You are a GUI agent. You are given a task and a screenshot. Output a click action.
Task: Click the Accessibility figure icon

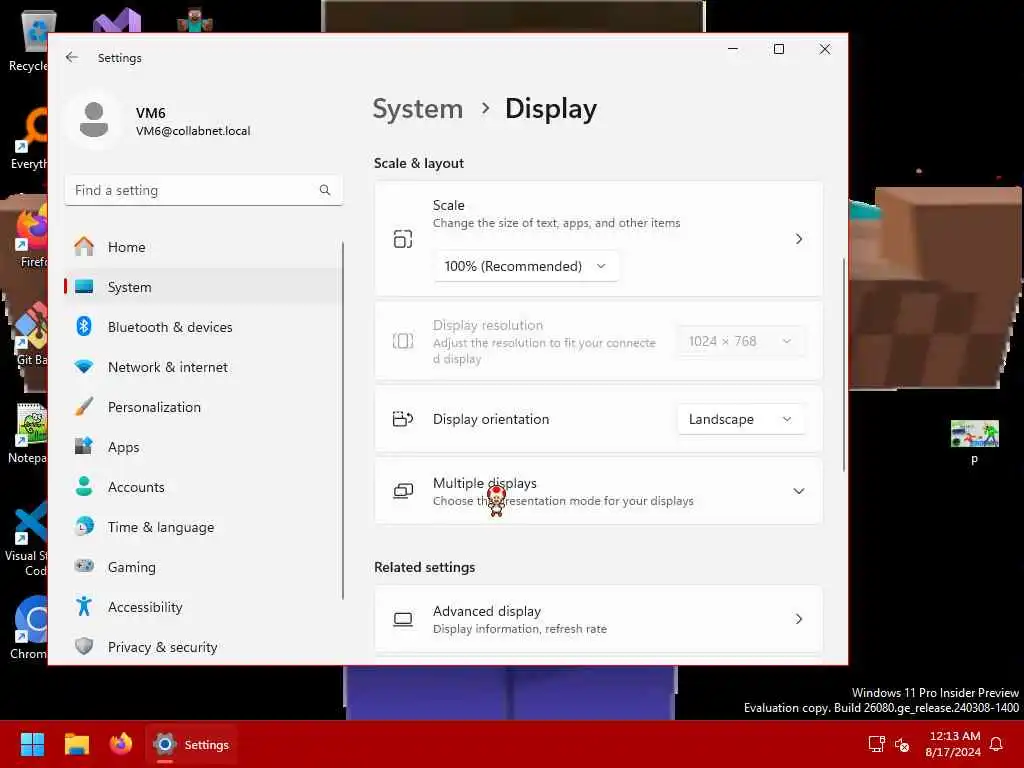click(84, 606)
